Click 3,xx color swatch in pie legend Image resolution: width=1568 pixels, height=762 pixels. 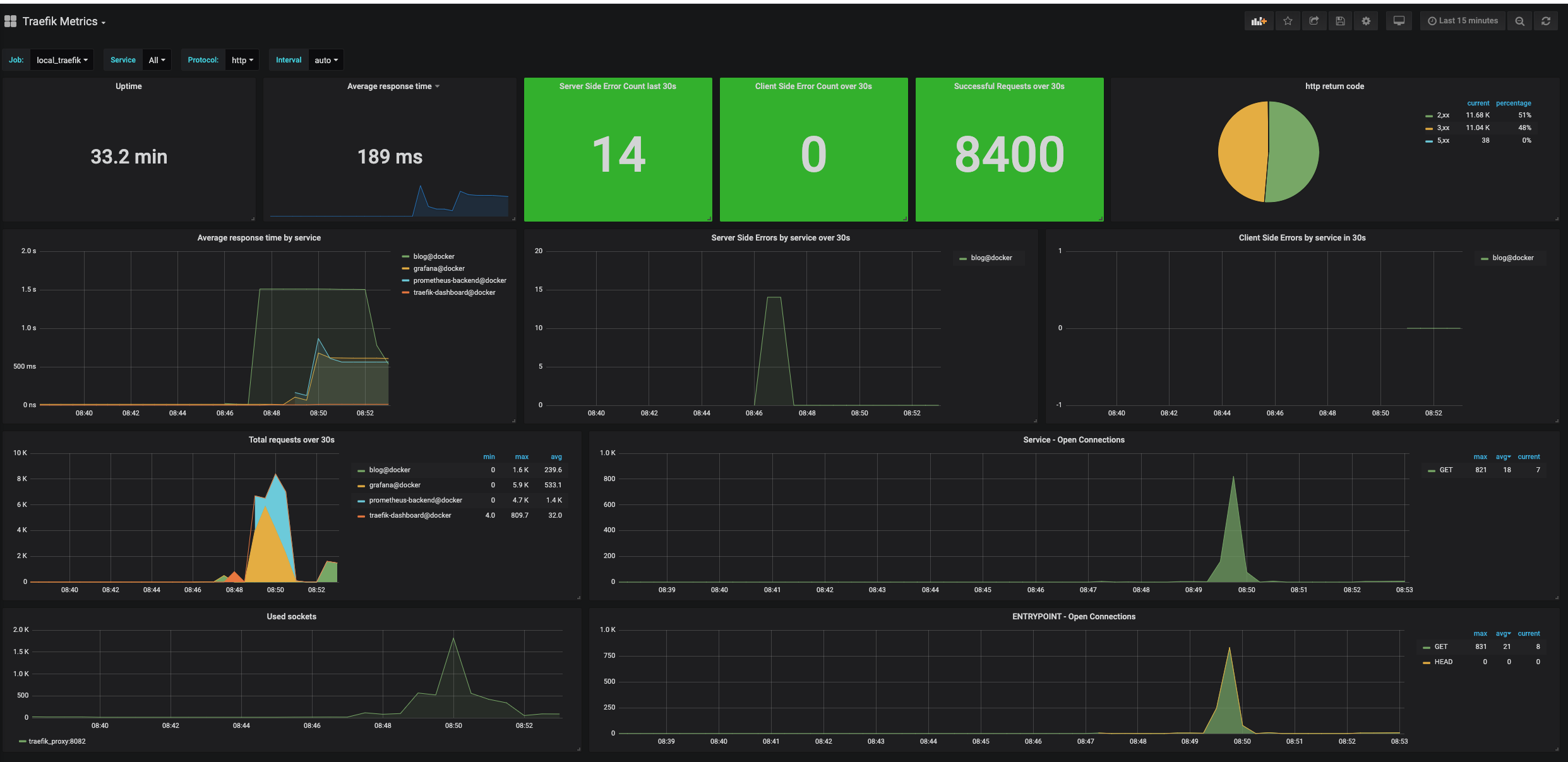[x=1429, y=128]
